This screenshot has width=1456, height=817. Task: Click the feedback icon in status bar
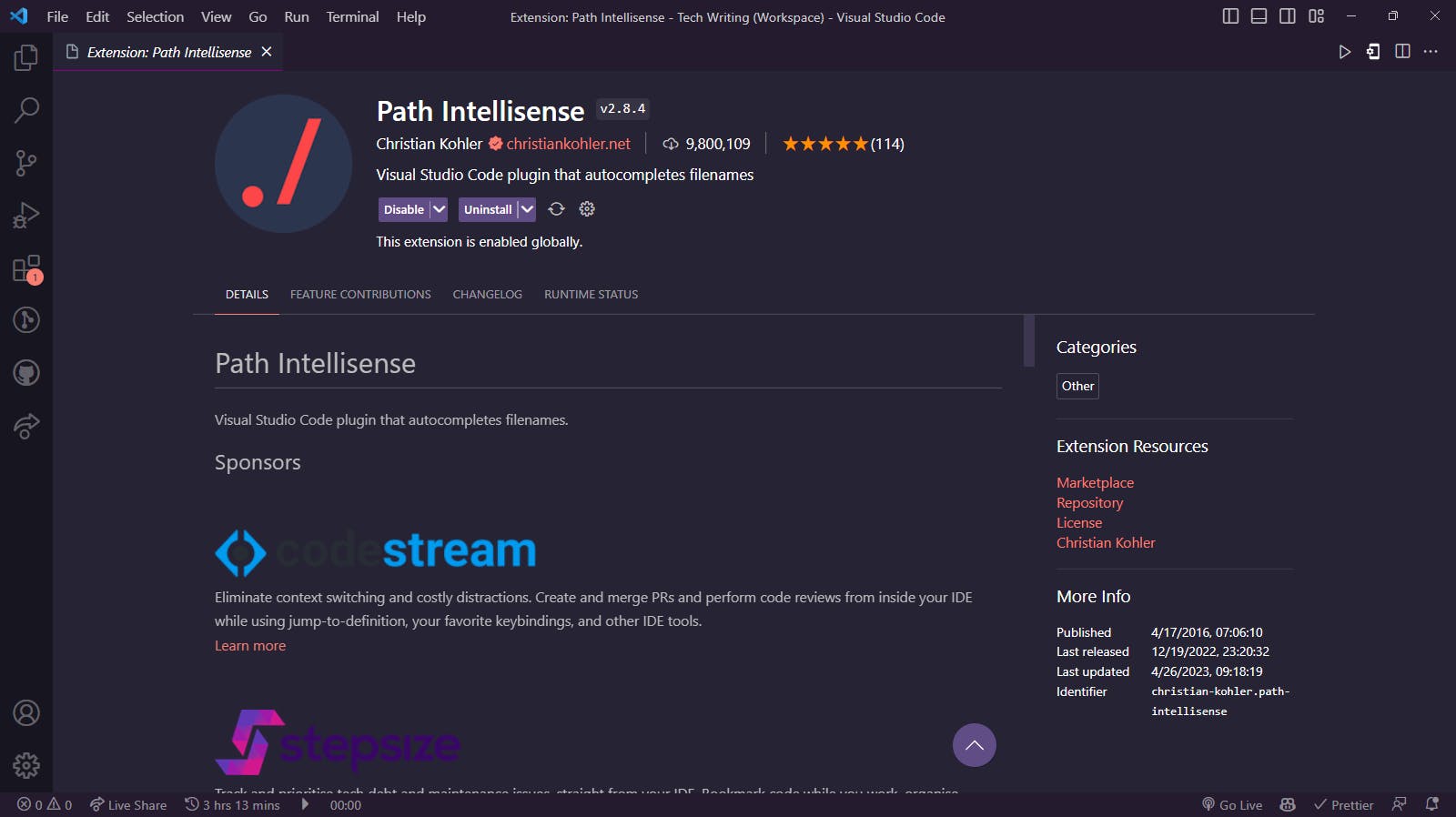coord(1400,805)
